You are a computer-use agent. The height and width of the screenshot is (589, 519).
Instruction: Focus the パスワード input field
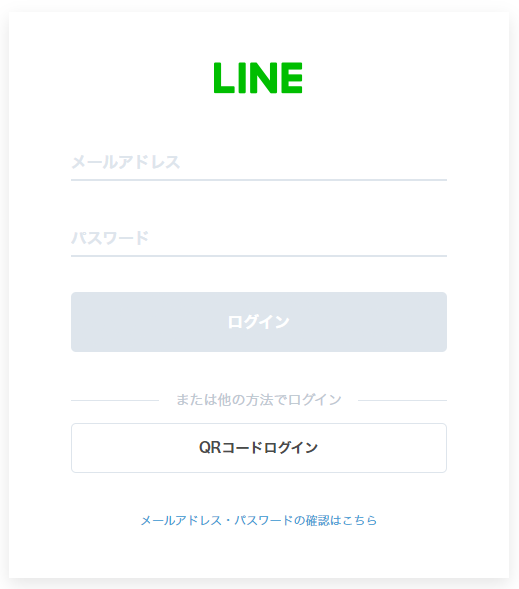259,239
